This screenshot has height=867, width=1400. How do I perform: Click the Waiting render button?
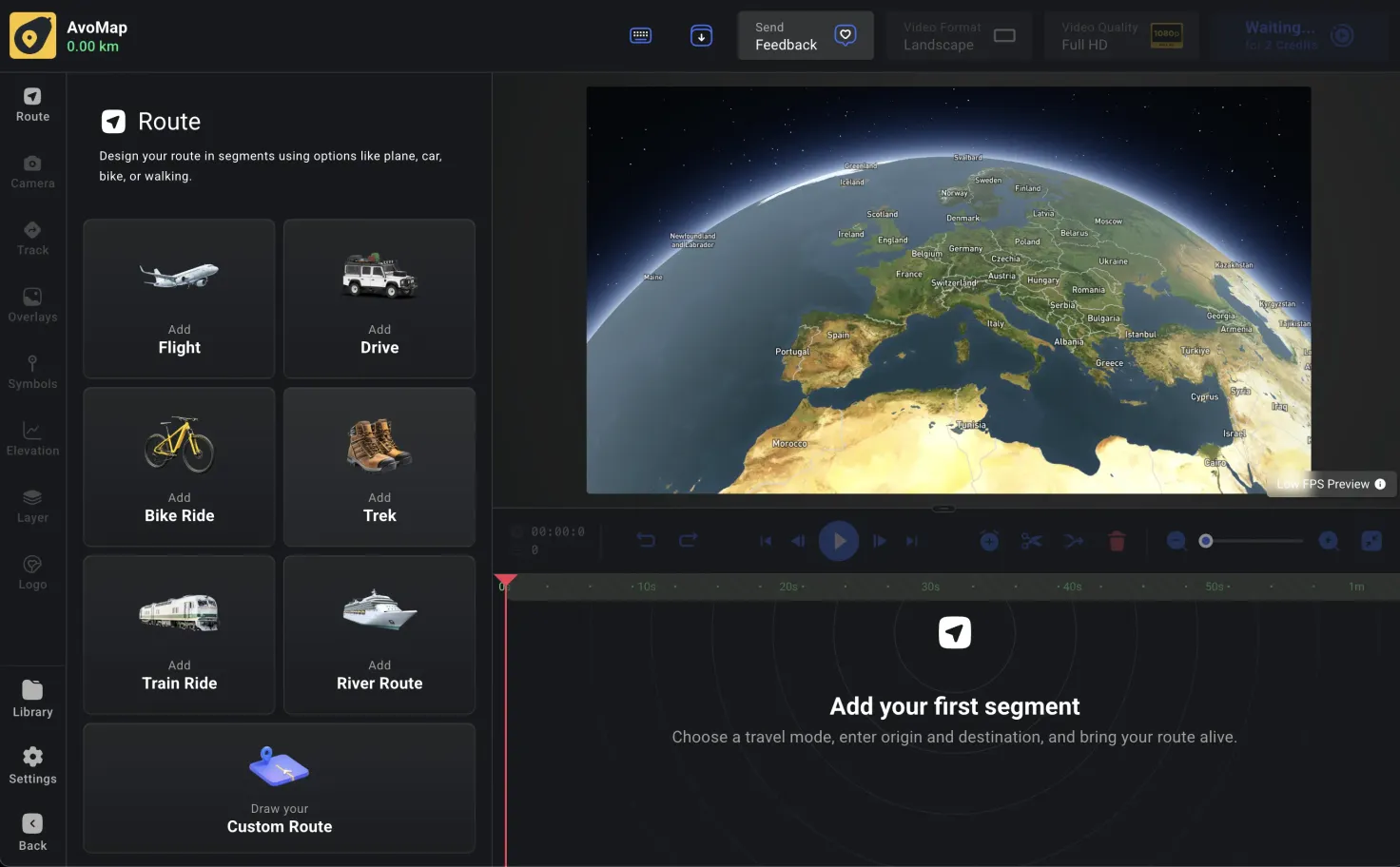[x=1298, y=36]
